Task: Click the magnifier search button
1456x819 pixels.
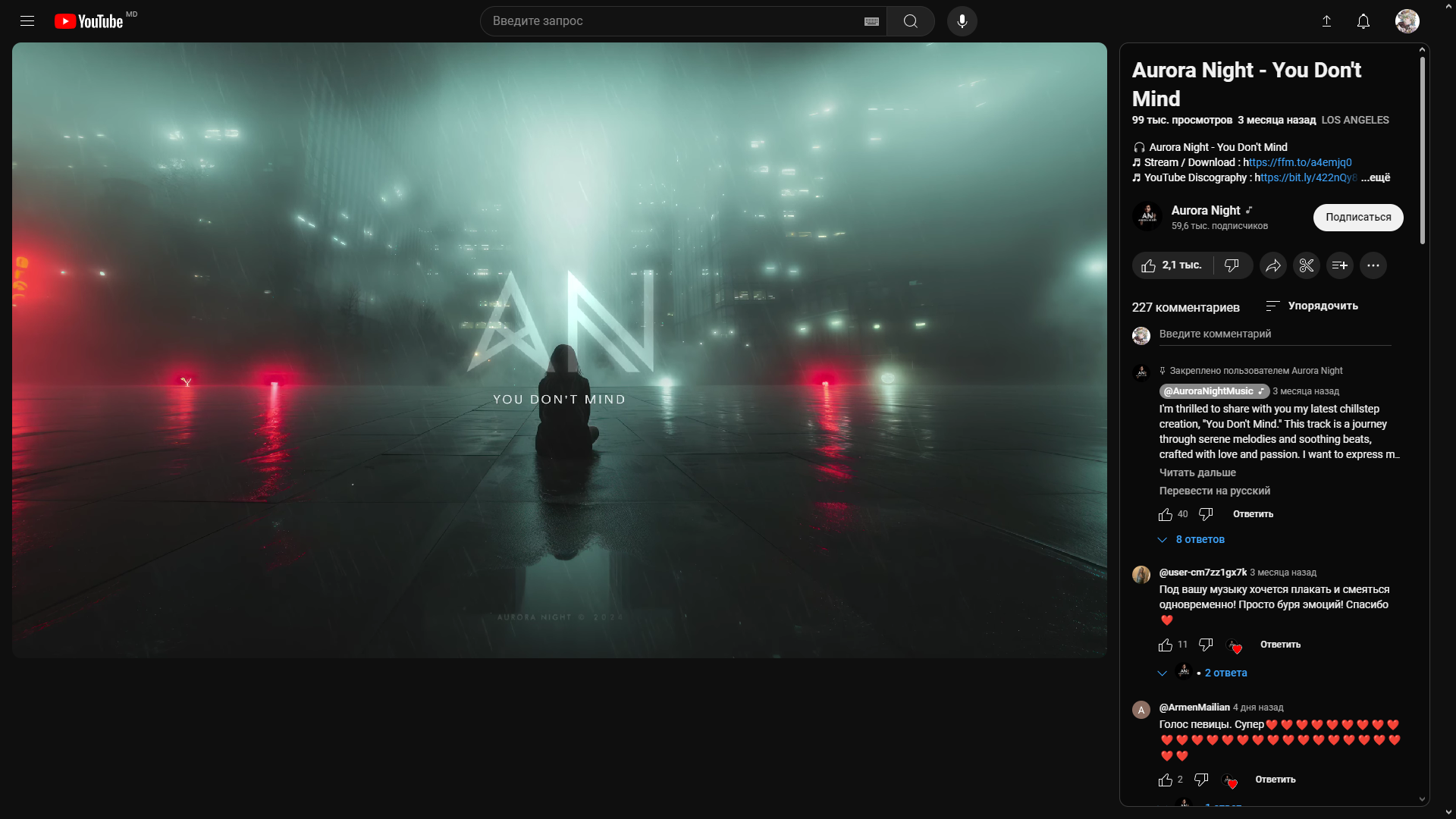Action: (x=911, y=21)
